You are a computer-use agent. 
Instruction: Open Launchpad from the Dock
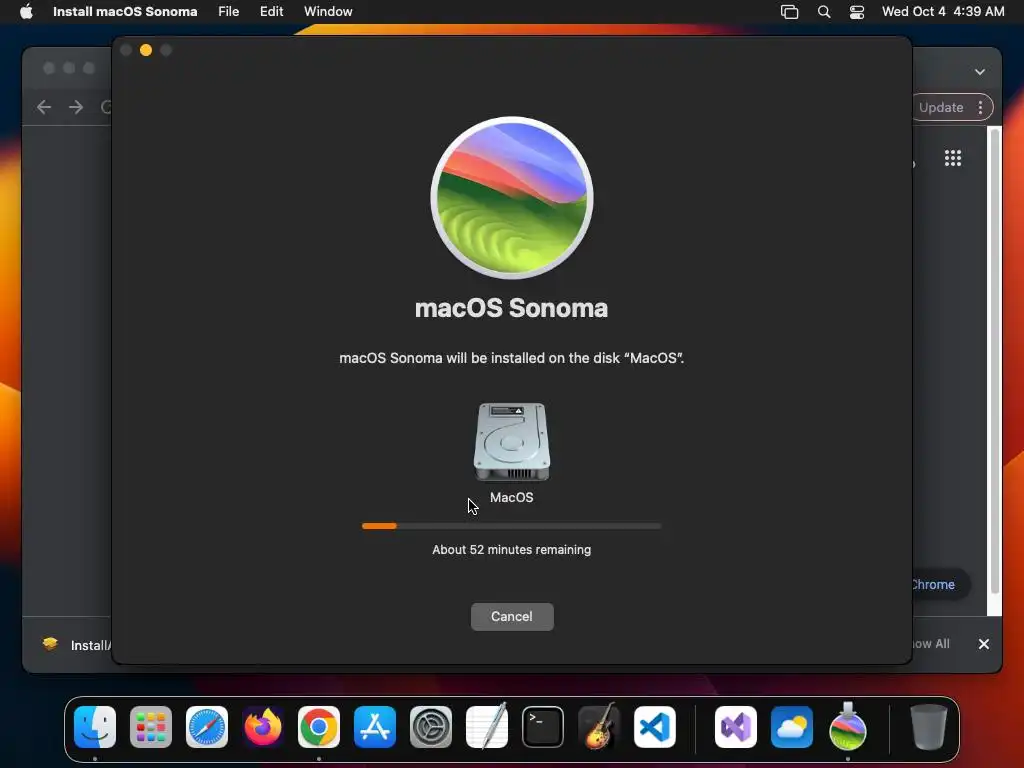151,727
